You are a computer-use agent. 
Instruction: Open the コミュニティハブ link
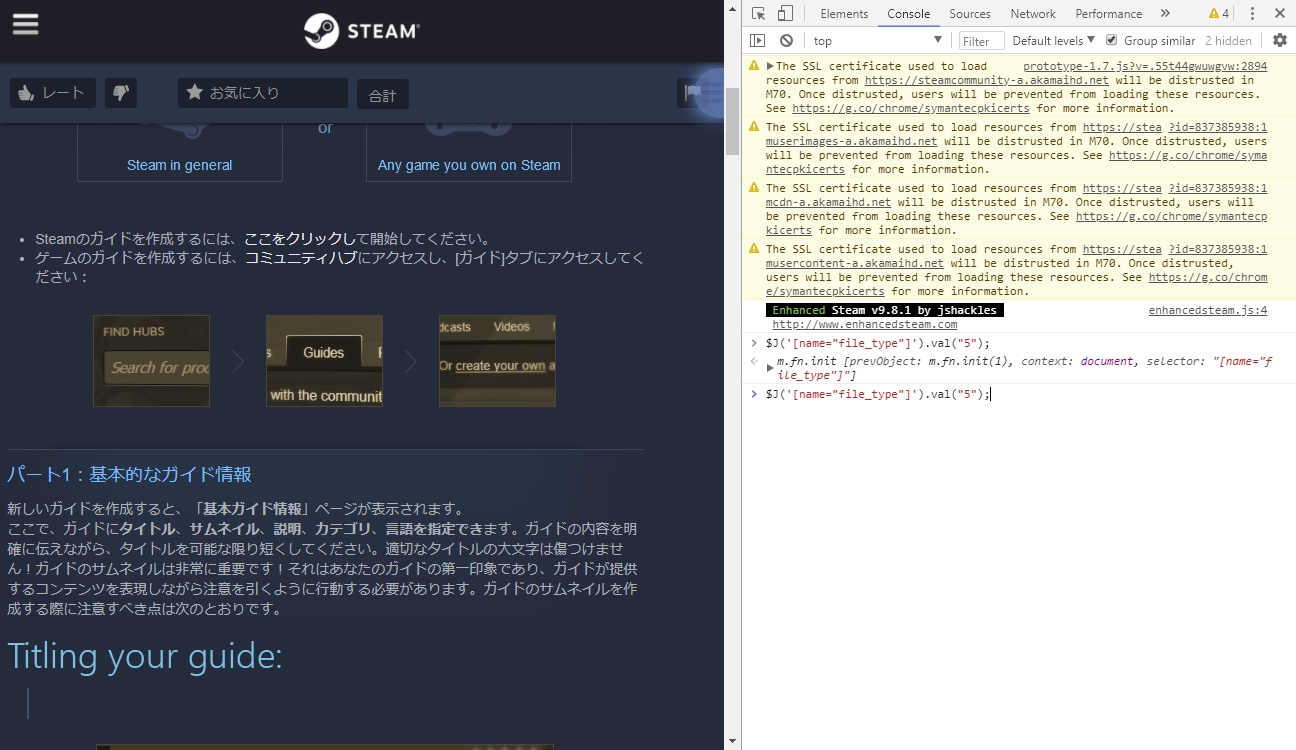click(x=301, y=258)
